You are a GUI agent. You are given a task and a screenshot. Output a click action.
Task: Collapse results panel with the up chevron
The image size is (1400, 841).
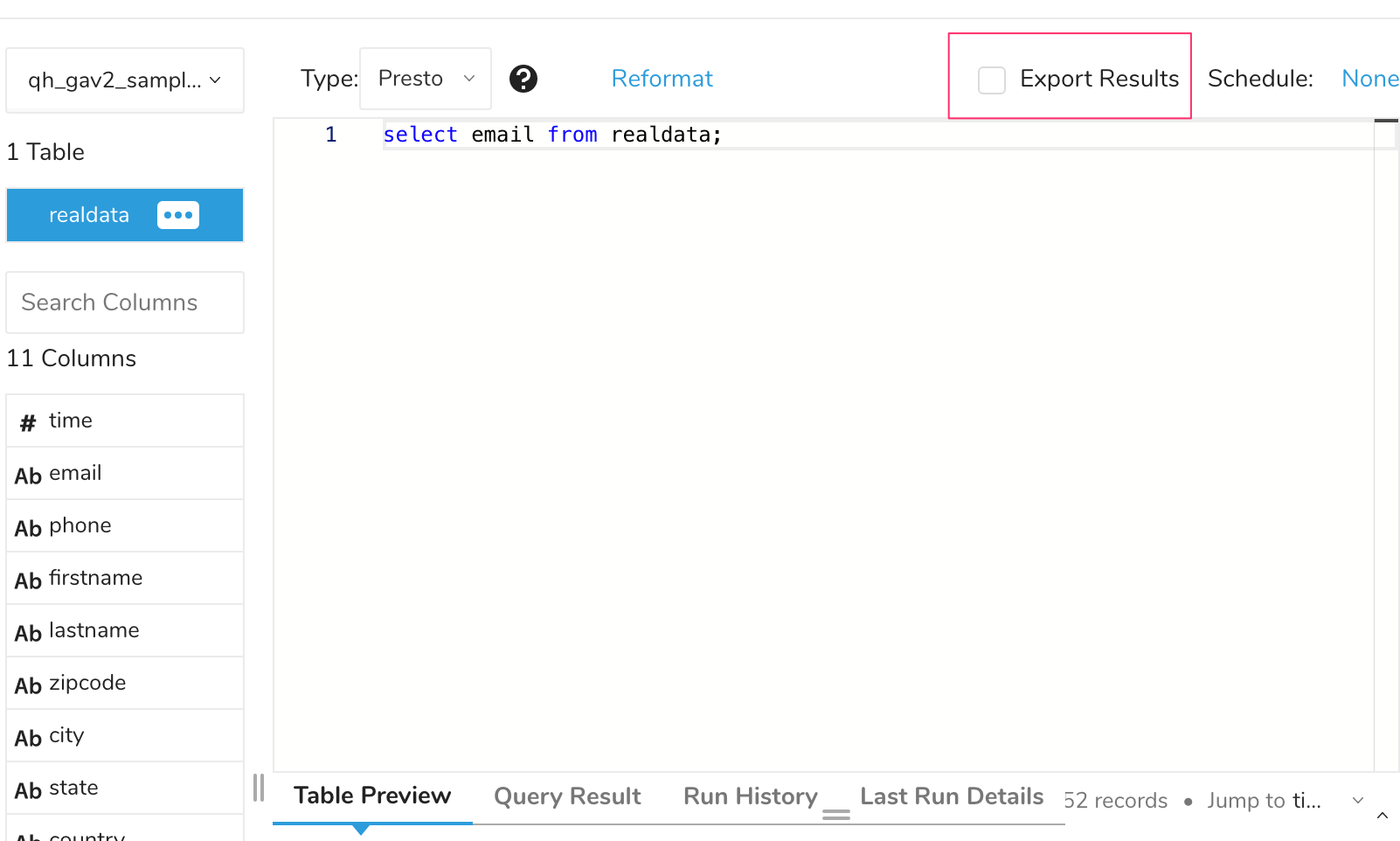pos(1383,816)
